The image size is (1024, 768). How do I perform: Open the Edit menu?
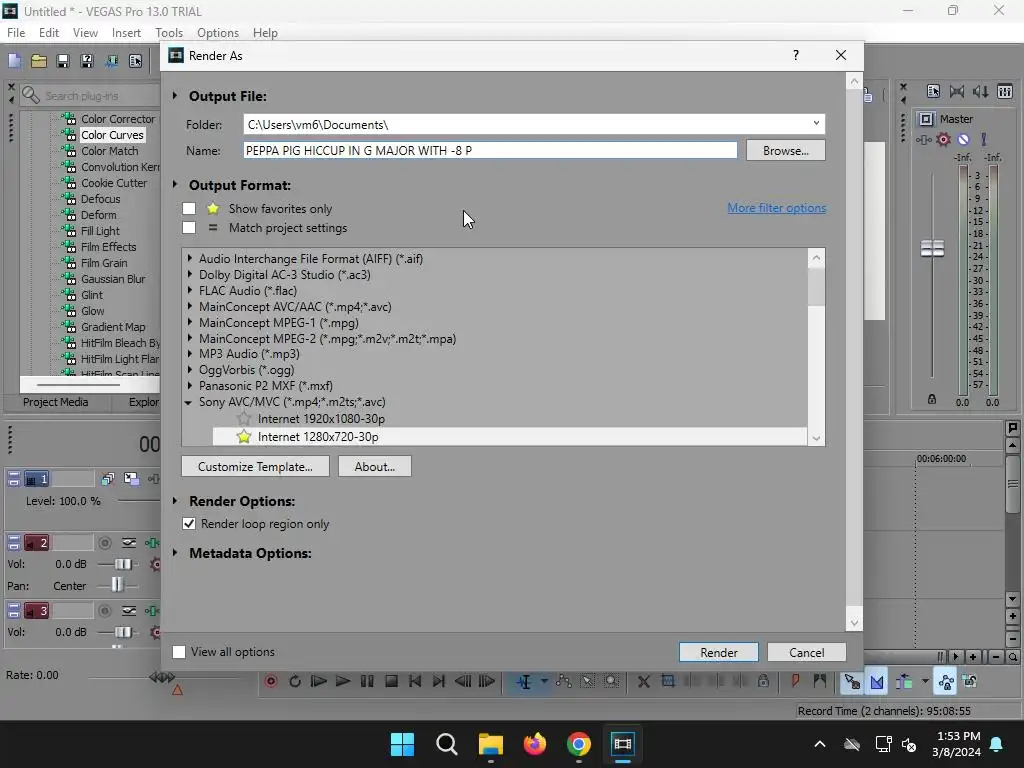click(x=49, y=33)
